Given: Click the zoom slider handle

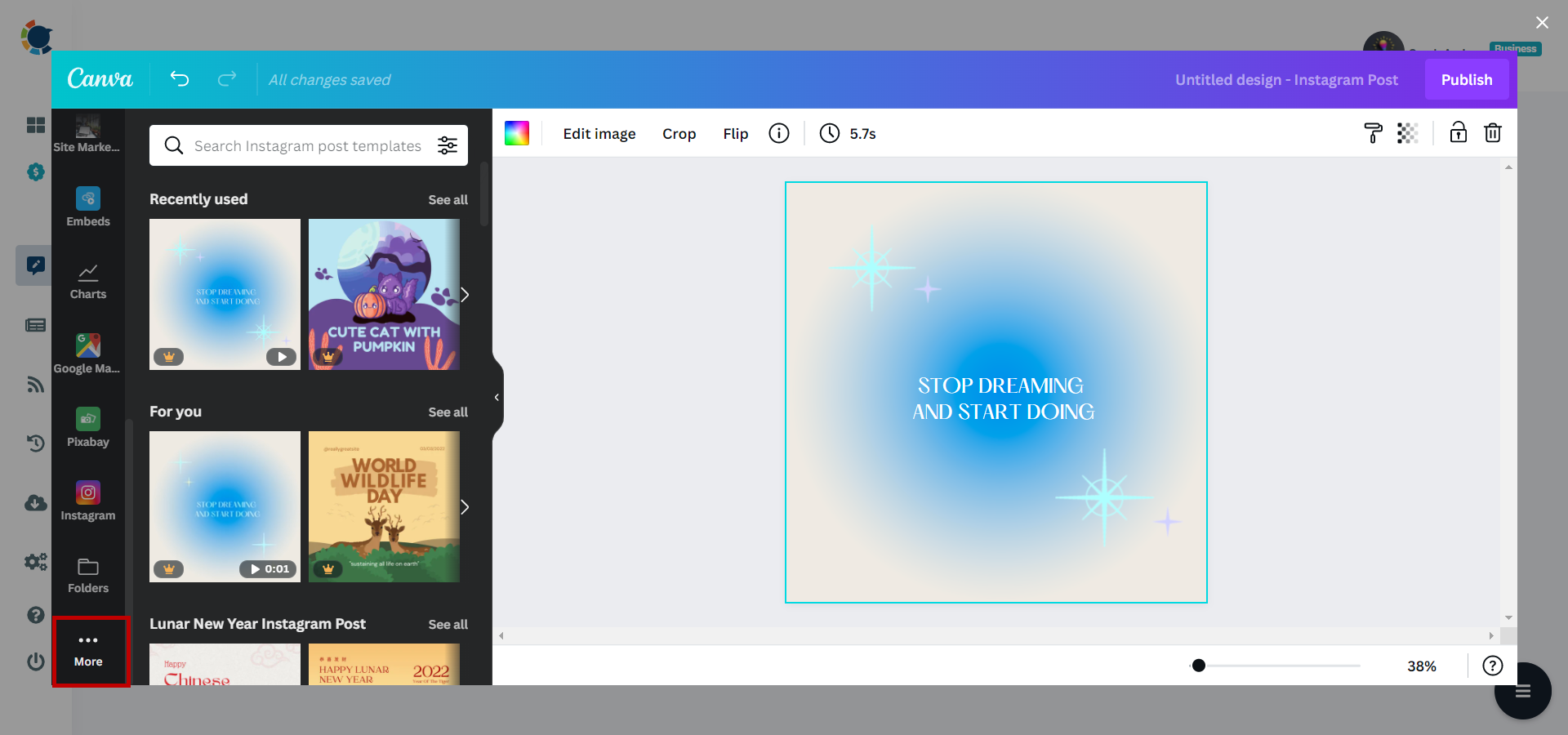Looking at the screenshot, I should click(1199, 666).
